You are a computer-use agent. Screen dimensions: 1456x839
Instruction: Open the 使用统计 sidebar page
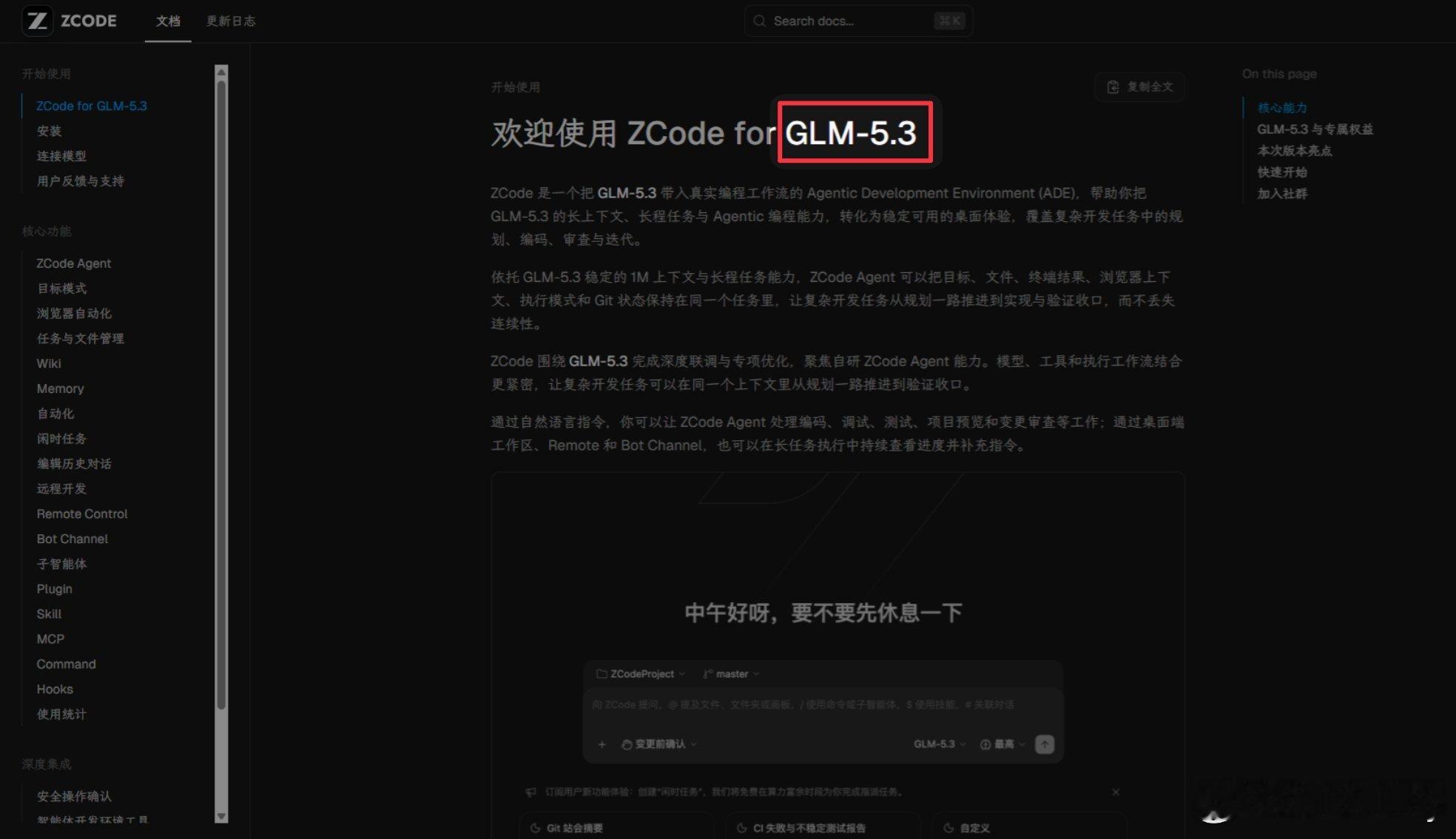pos(61,715)
